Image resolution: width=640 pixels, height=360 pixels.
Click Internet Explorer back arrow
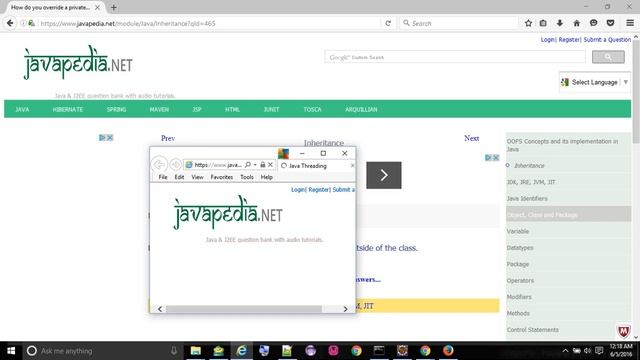[159, 164]
